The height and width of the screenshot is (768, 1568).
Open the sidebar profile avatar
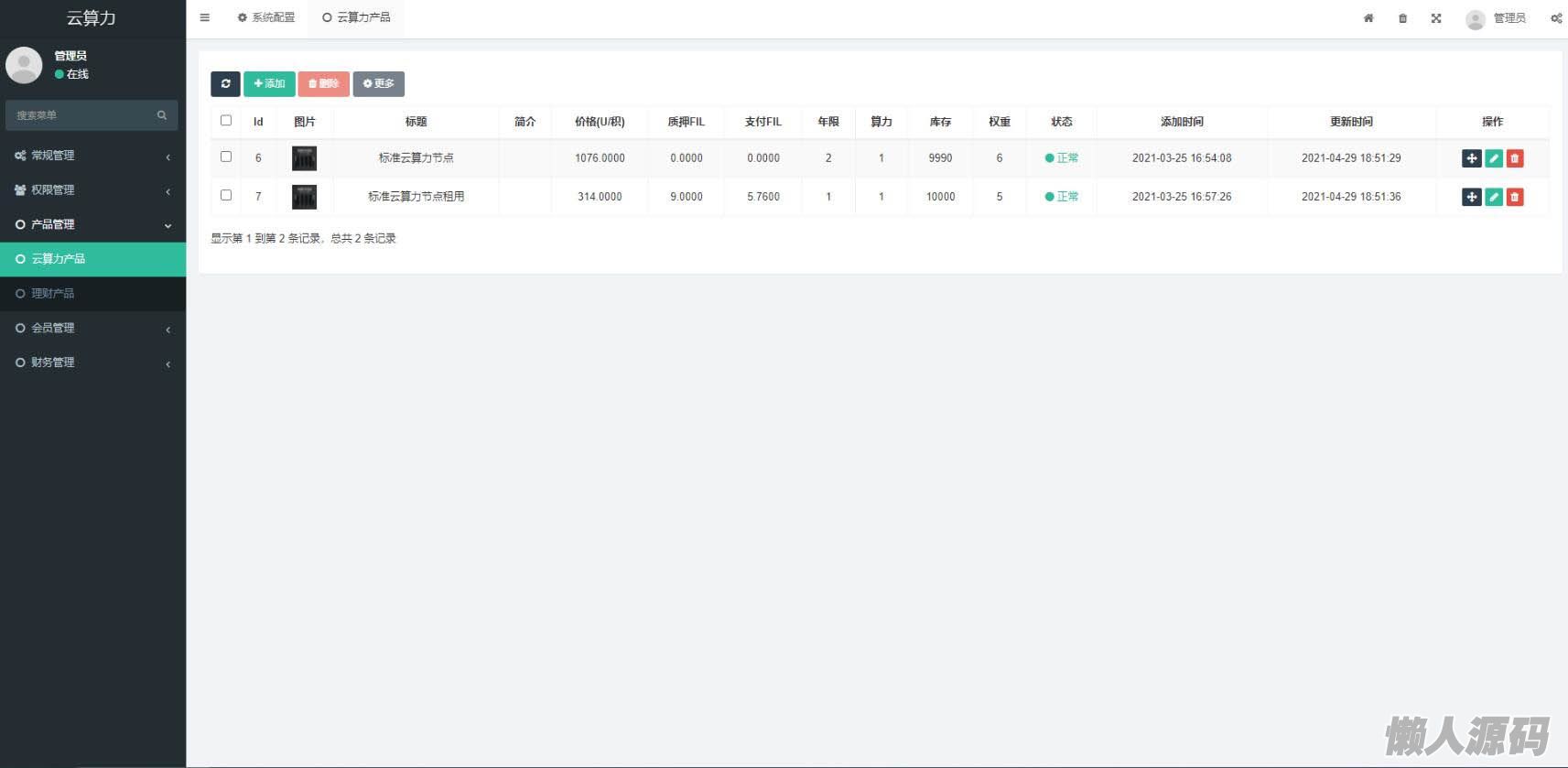click(x=24, y=65)
